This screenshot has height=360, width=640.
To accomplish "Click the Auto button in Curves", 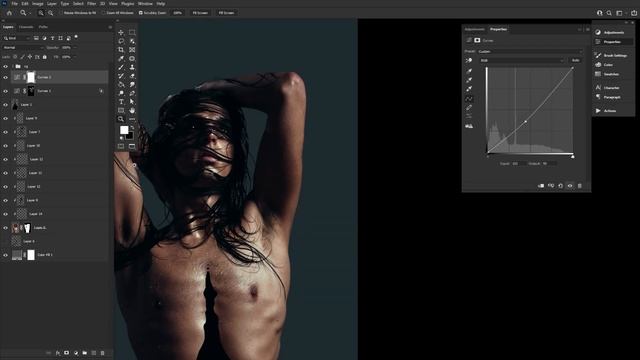I will 576,60.
